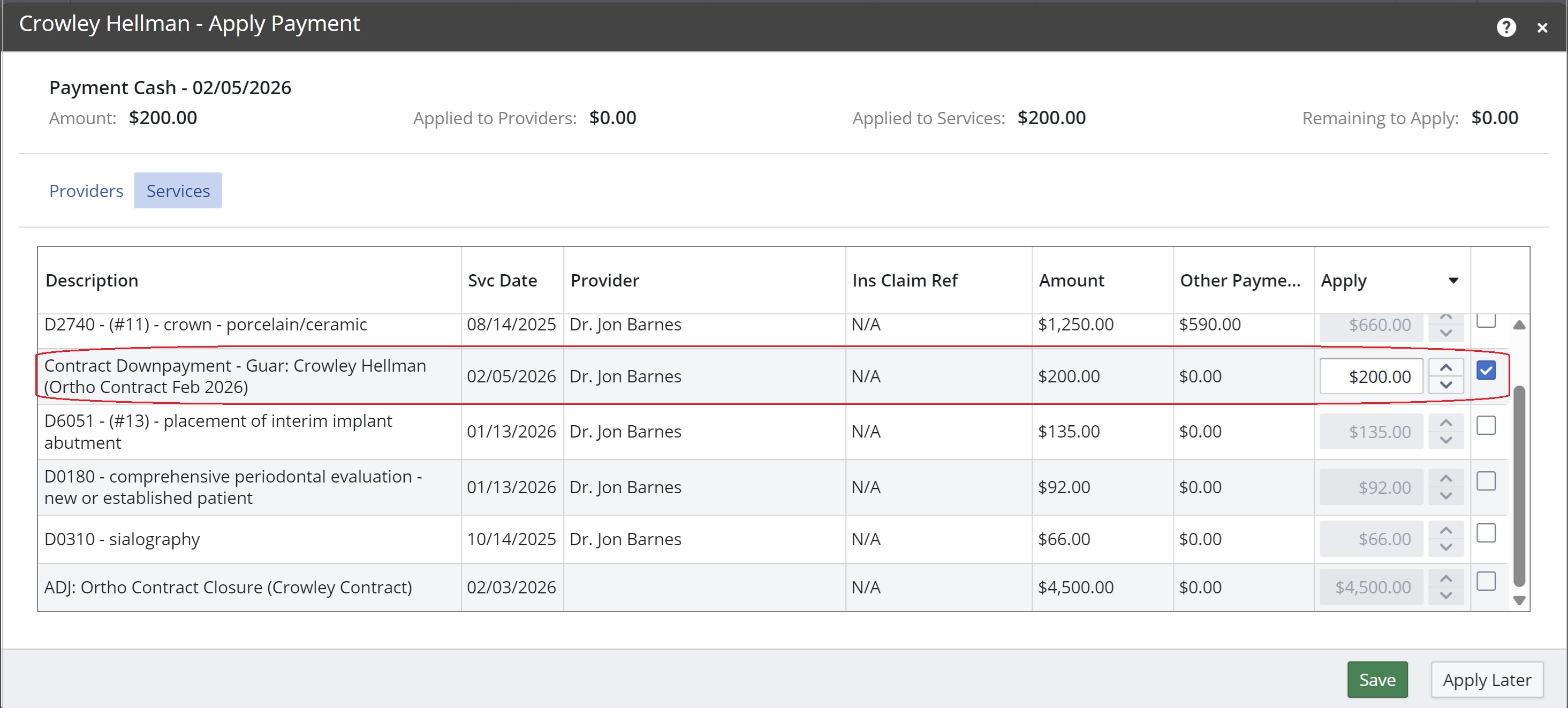1568x708 pixels.
Task: Click down arrow for D0180 apply amount
Action: [x=1445, y=495]
